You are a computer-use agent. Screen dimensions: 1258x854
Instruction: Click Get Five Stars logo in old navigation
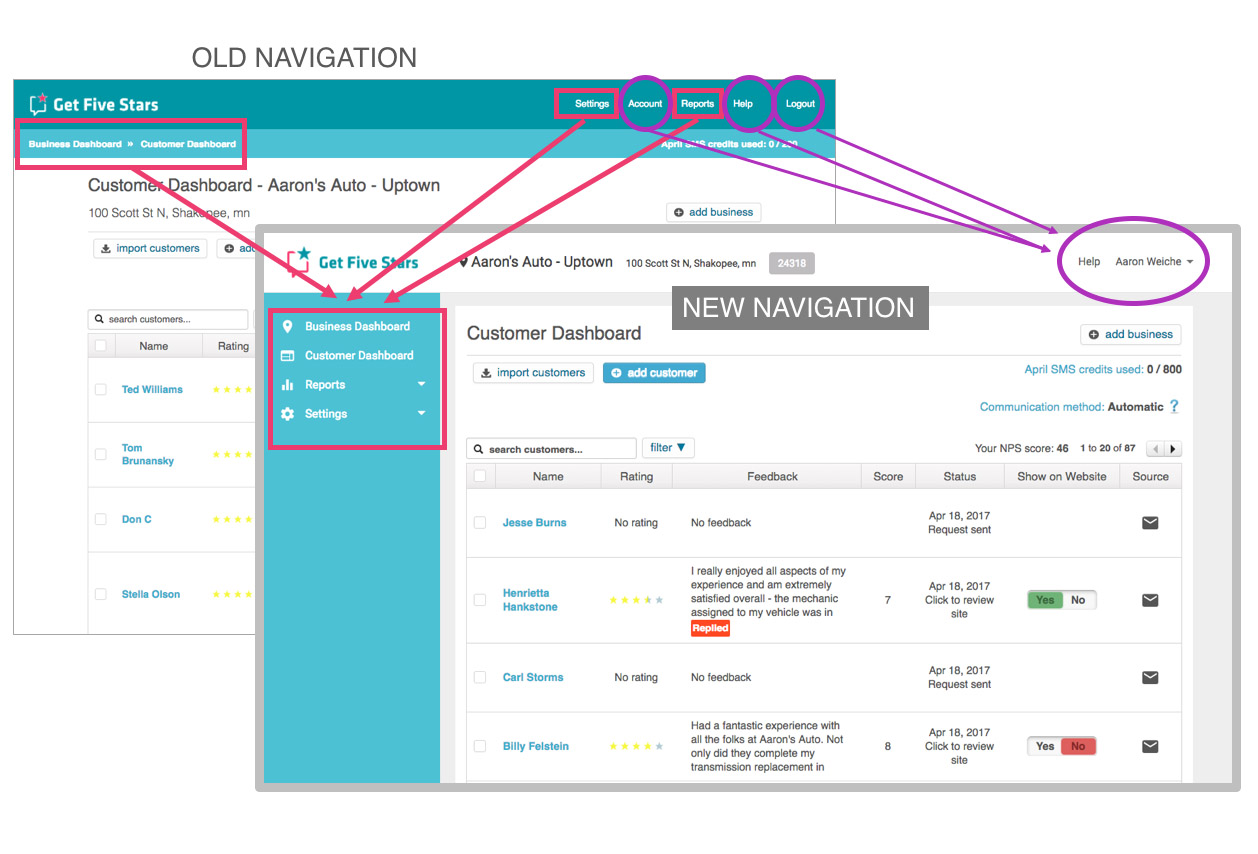click(93, 104)
